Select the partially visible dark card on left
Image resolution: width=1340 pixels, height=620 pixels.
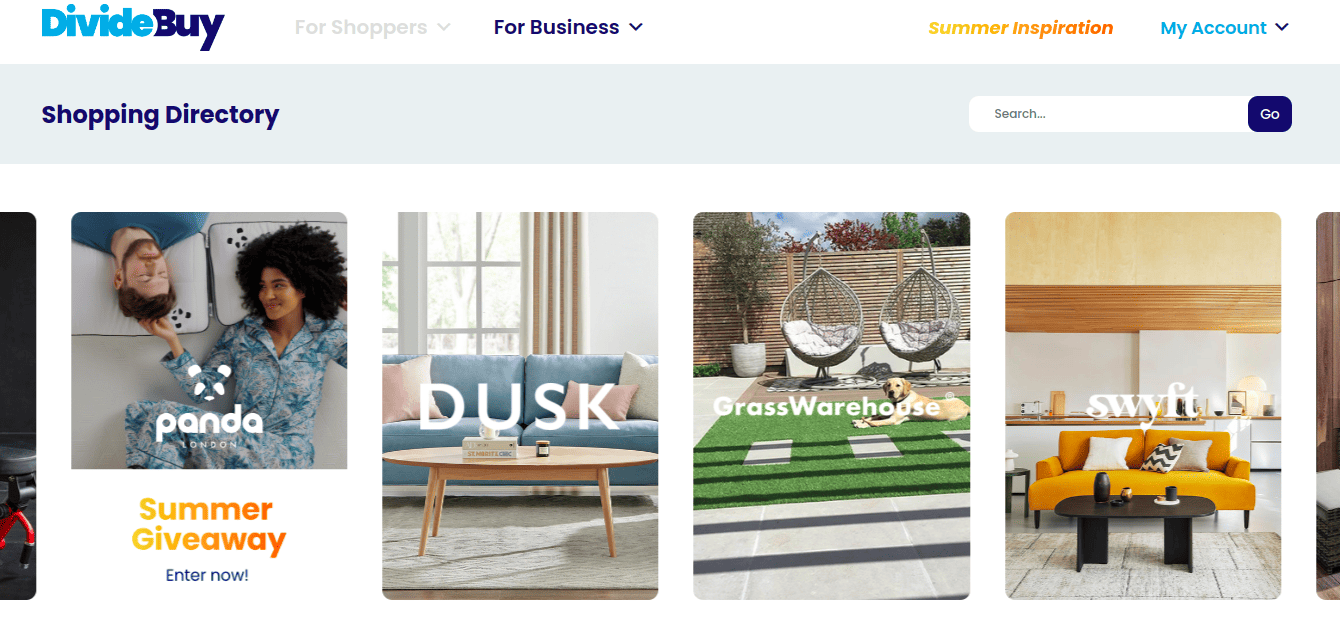(x=18, y=406)
